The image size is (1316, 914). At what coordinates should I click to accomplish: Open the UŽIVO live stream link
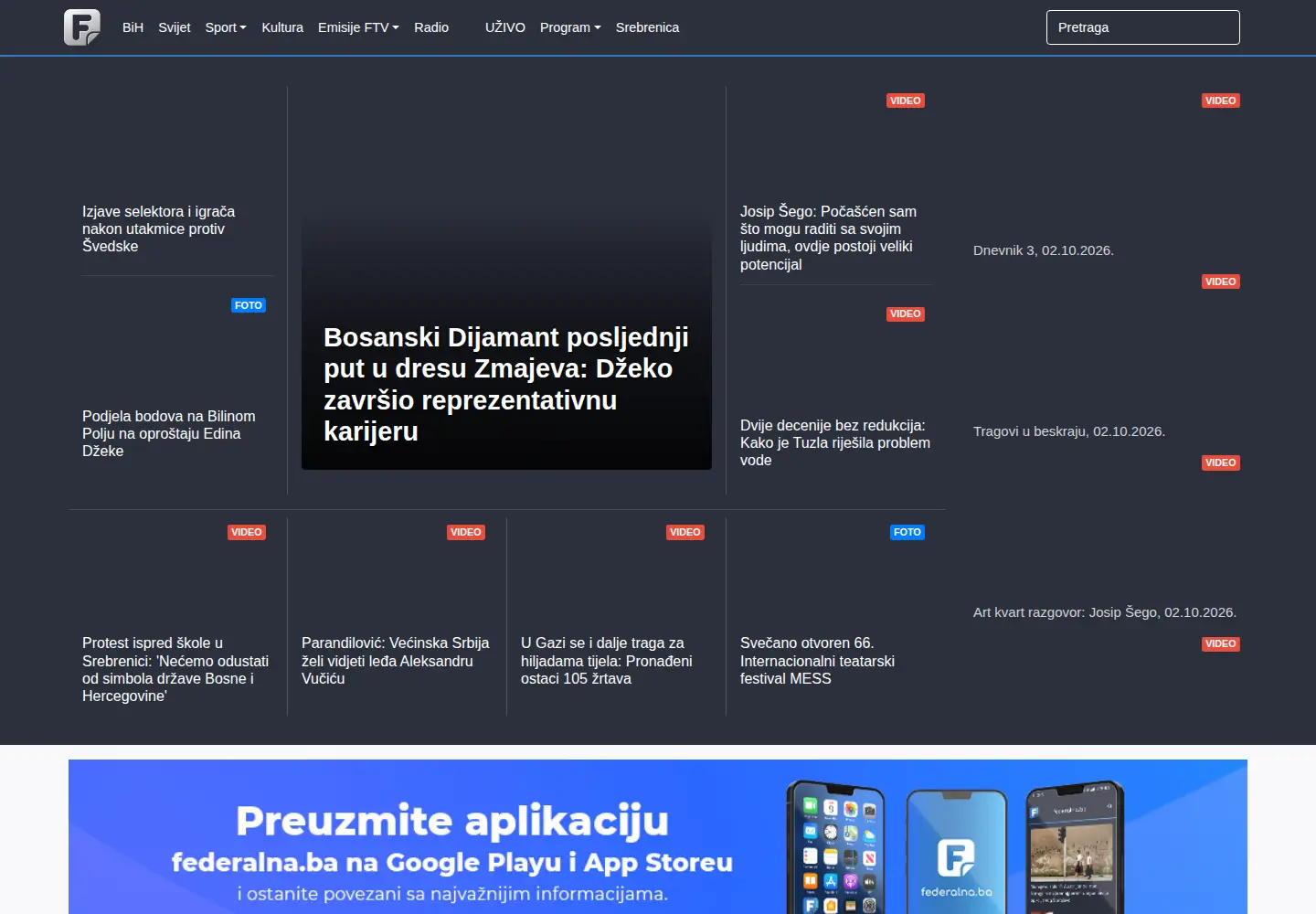[505, 27]
